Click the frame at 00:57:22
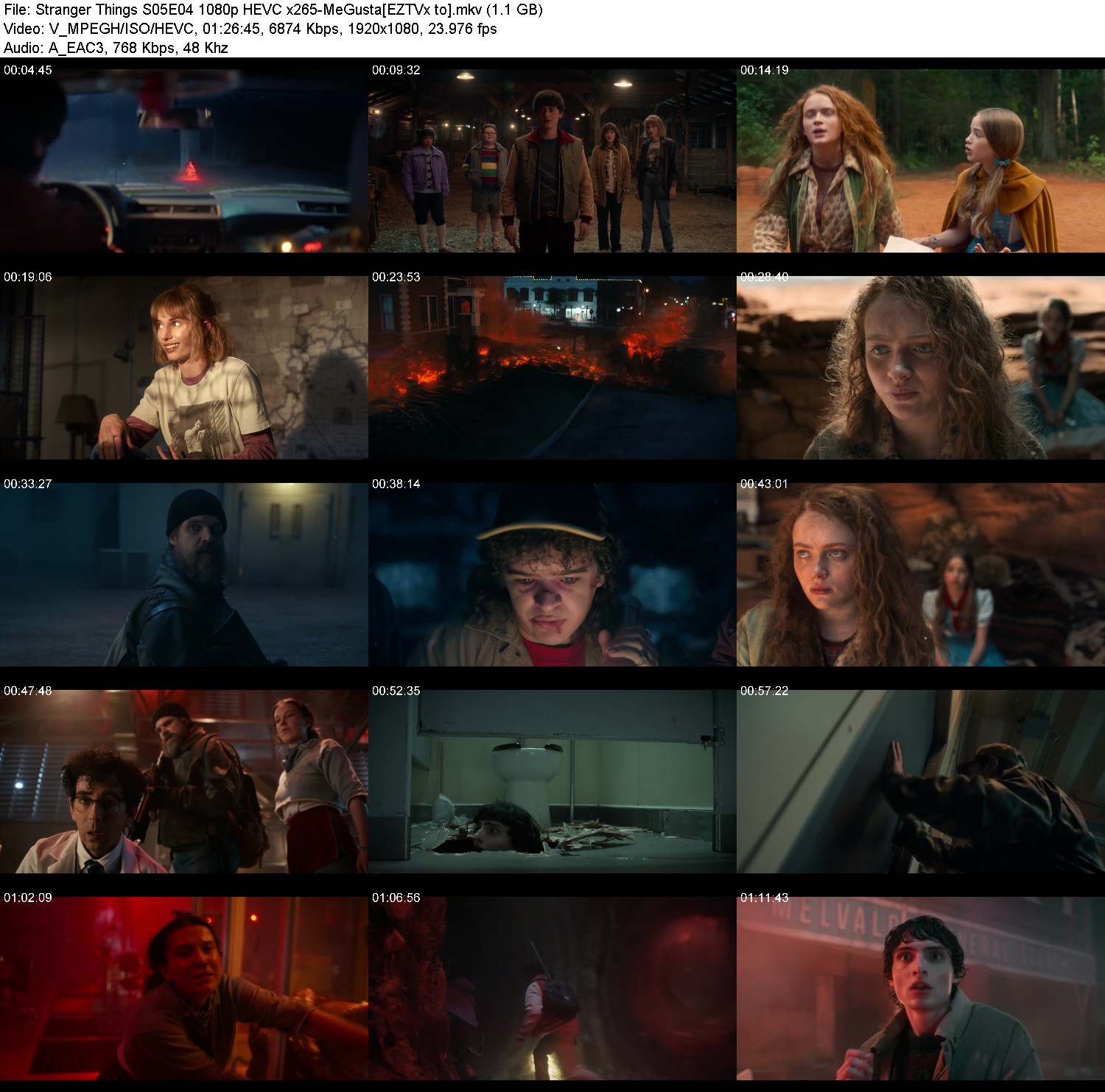Viewport: 1105px width, 1092px height. (x=921, y=781)
